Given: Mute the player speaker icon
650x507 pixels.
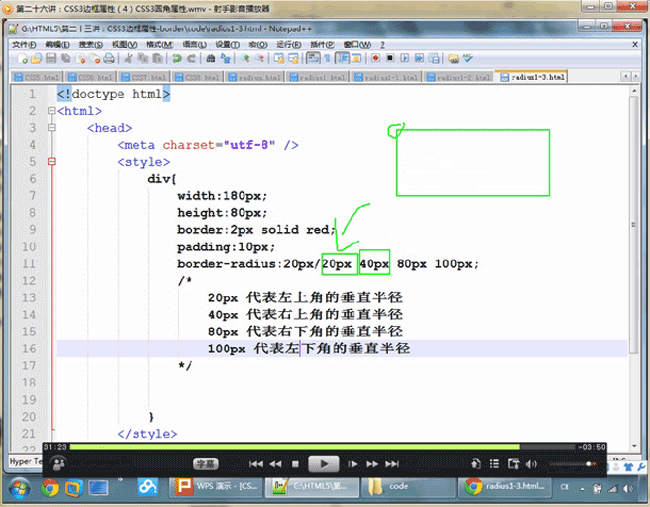Looking at the screenshot, I should (x=531, y=464).
